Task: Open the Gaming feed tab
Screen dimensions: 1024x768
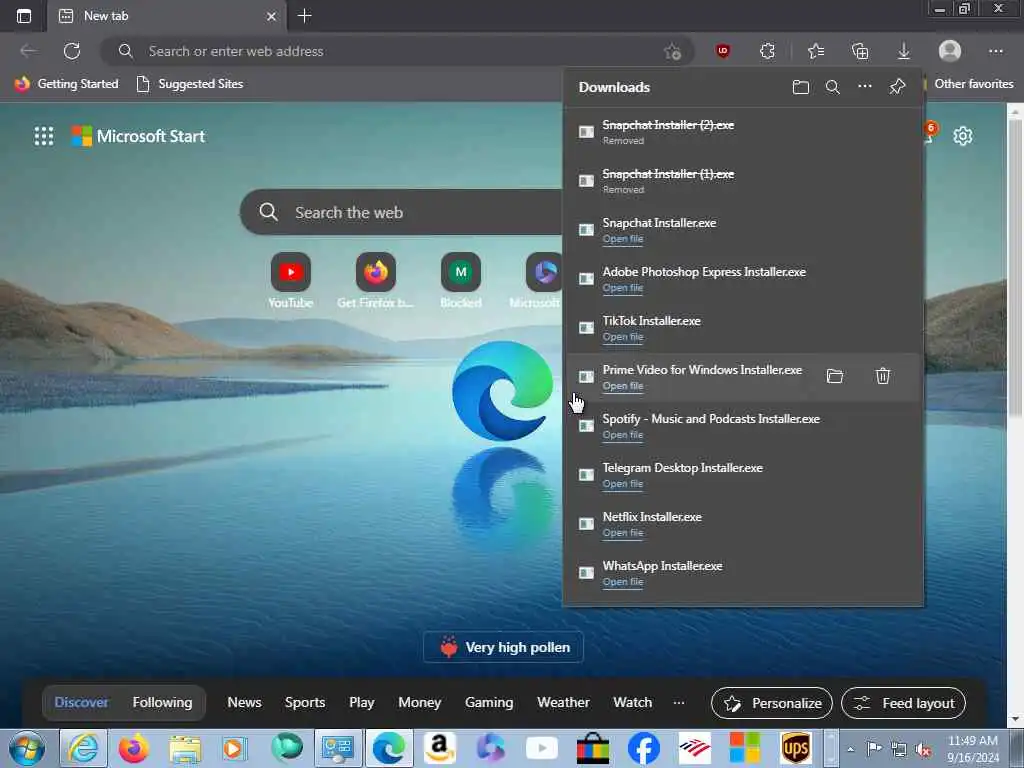Action: pyautogui.click(x=489, y=703)
